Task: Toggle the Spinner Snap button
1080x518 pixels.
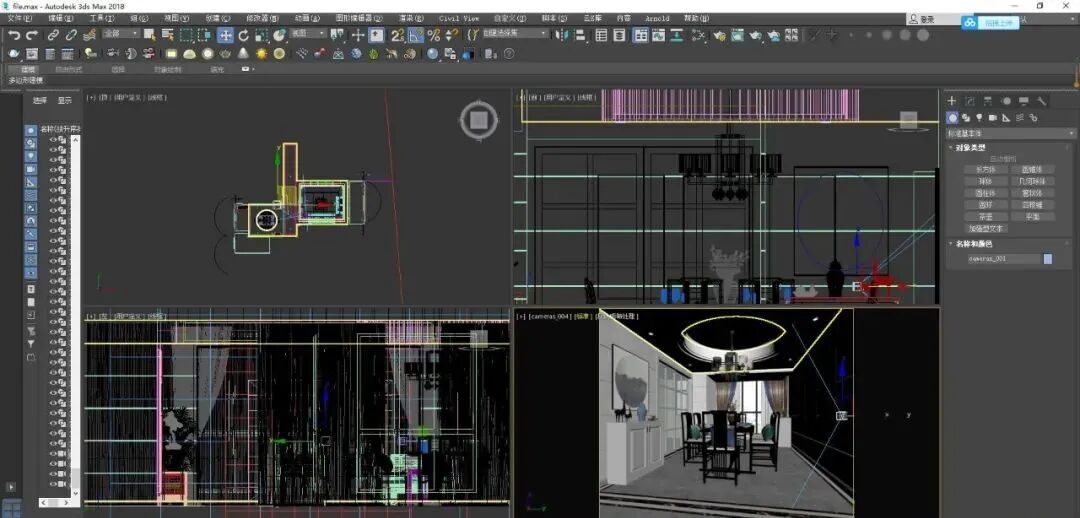Action: (x=451, y=35)
